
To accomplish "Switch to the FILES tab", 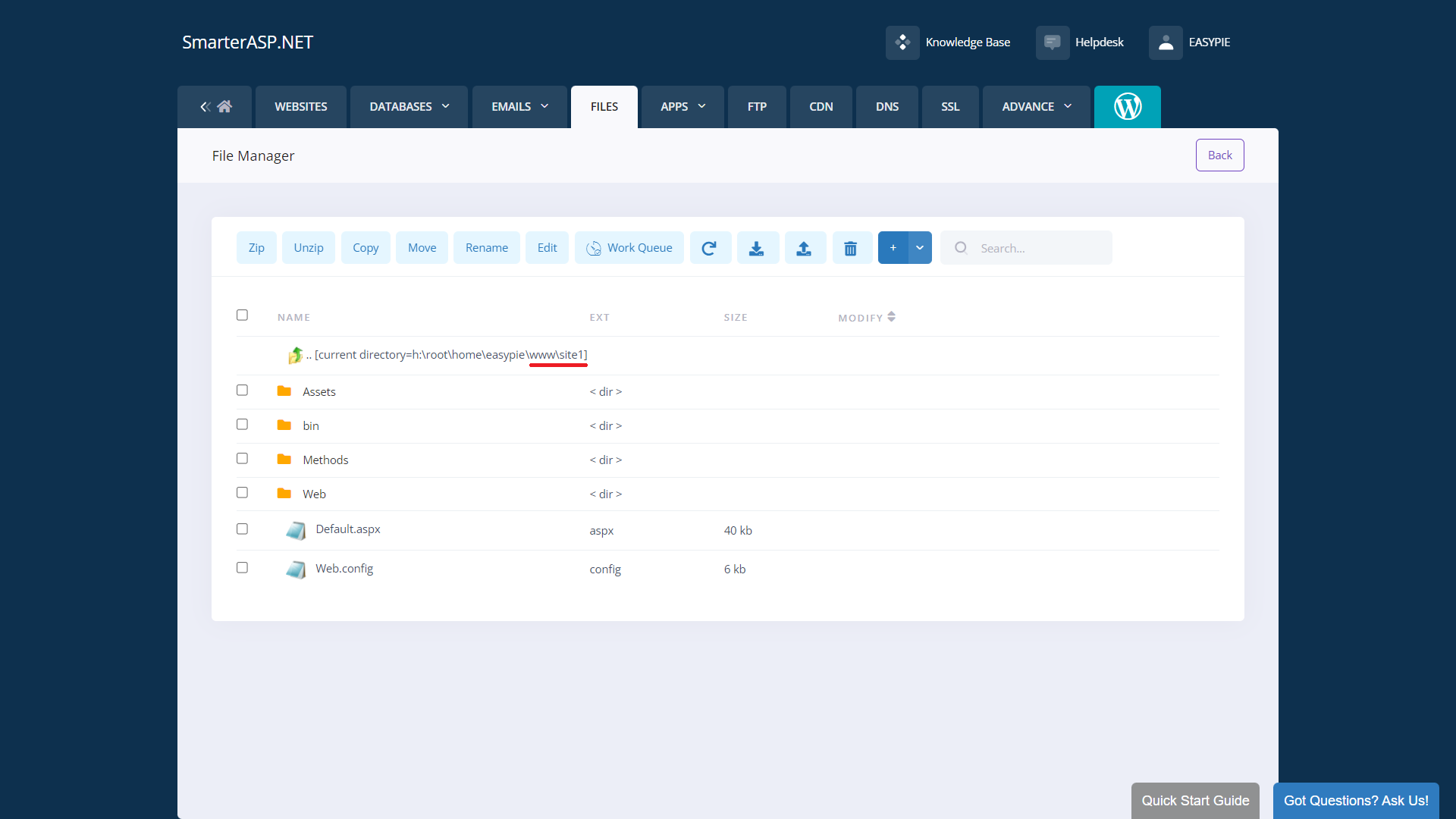I will click(604, 106).
